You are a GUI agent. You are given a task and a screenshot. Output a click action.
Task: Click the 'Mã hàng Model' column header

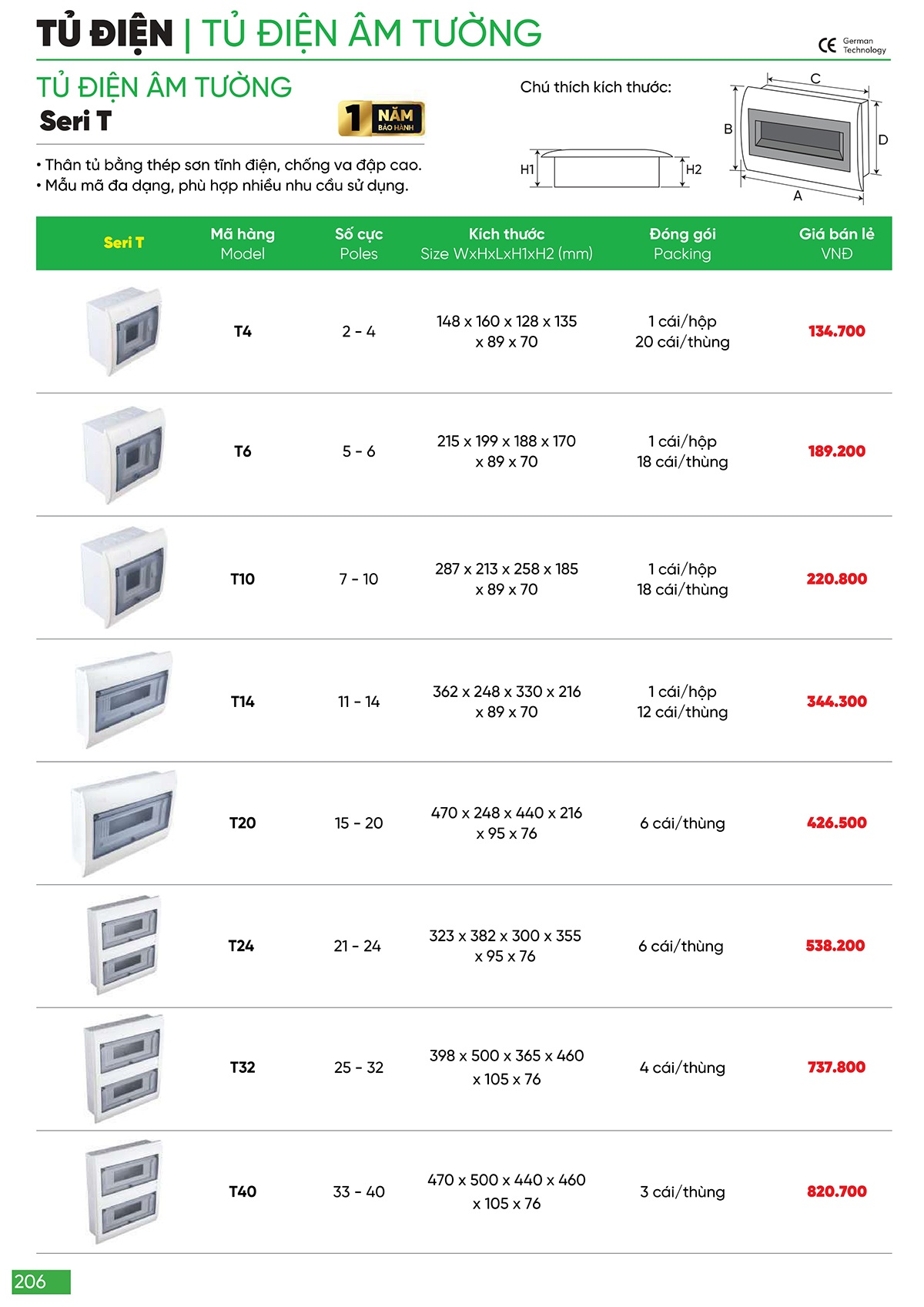click(243, 243)
